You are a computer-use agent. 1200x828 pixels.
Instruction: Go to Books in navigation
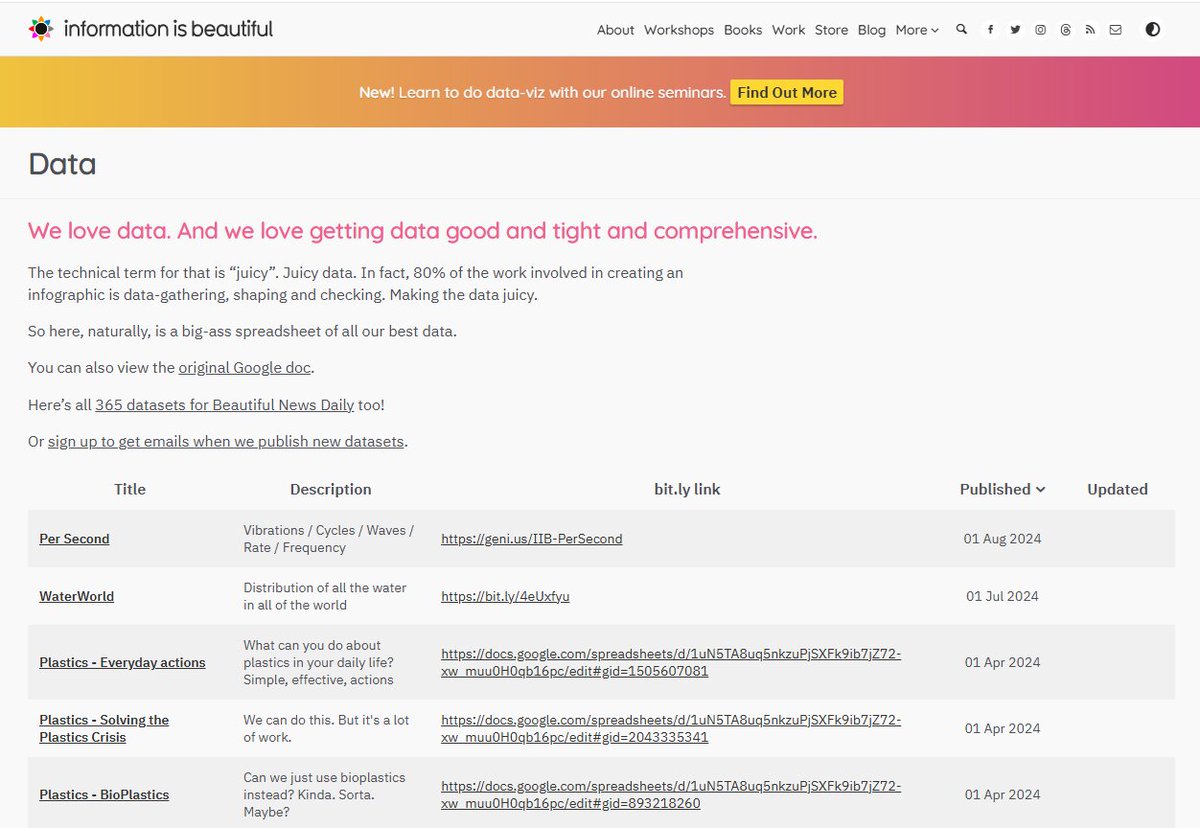point(743,30)
